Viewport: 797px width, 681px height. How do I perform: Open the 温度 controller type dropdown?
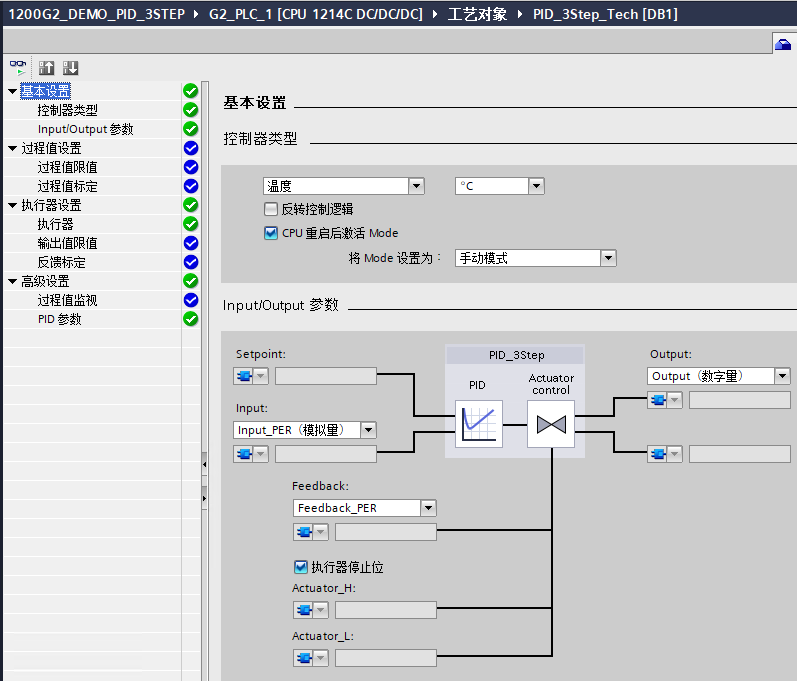416,186
